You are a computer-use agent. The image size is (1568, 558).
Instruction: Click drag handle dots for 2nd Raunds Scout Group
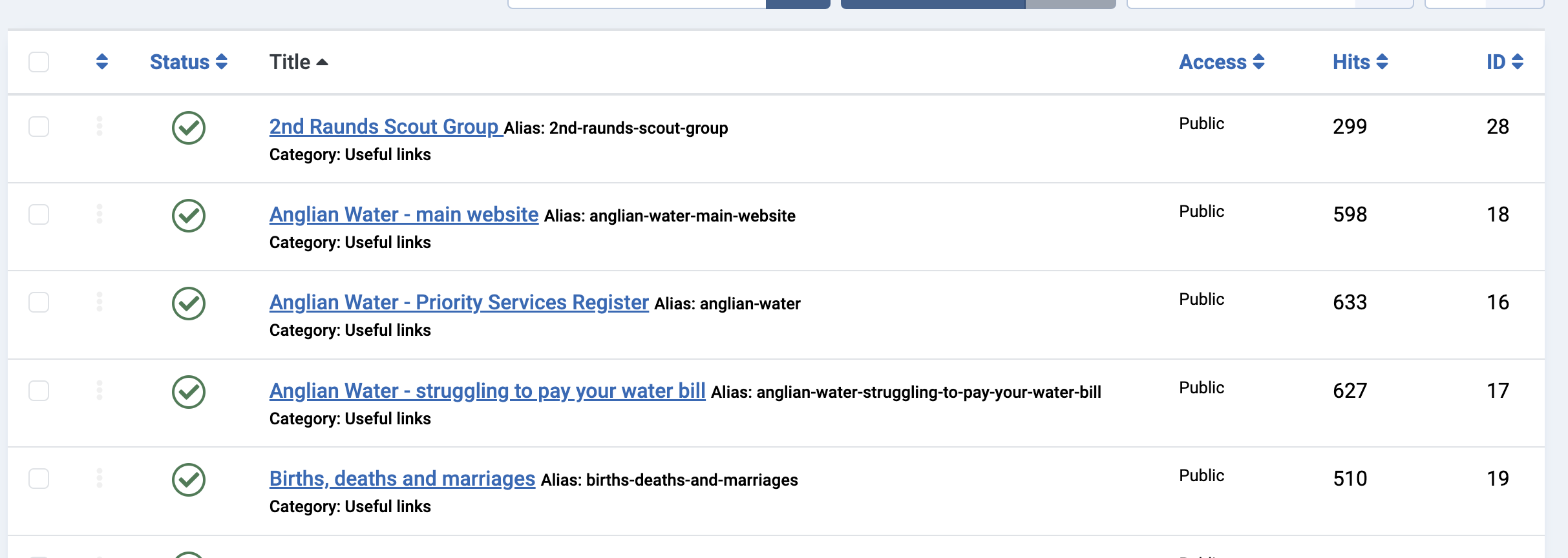click(x=100, y=126)
